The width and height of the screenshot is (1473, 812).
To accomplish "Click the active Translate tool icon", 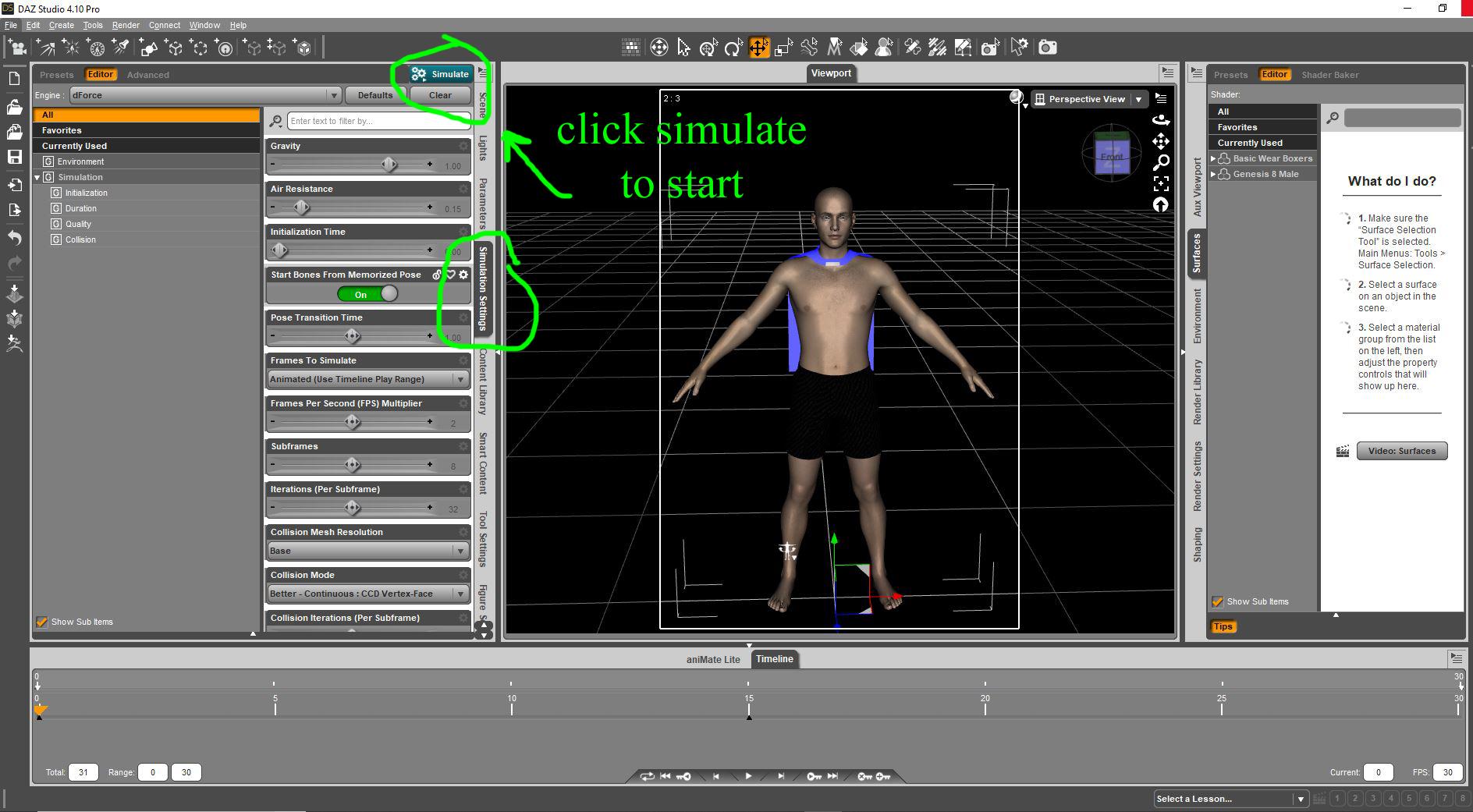I will pos(758,48).
